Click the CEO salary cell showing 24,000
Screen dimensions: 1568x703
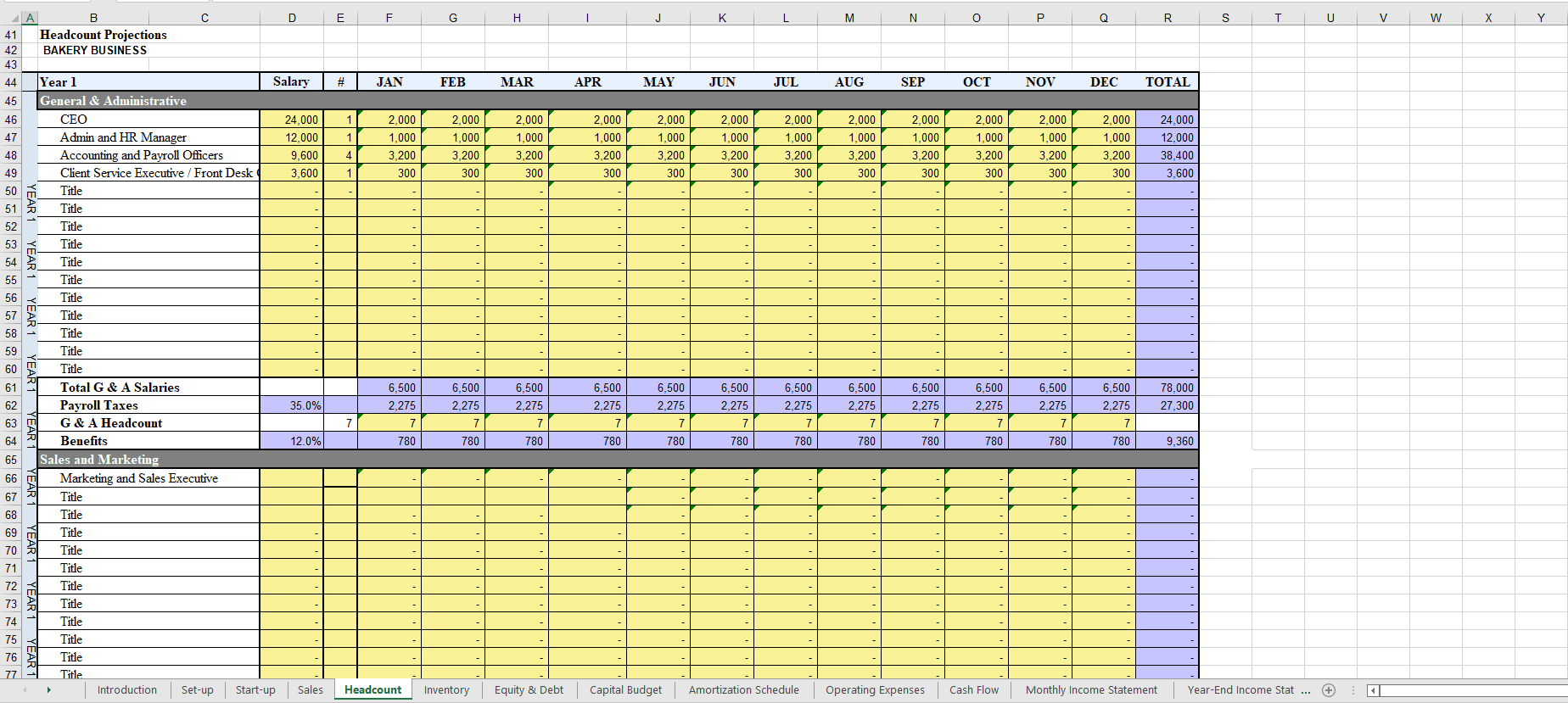tap(292, 120)
